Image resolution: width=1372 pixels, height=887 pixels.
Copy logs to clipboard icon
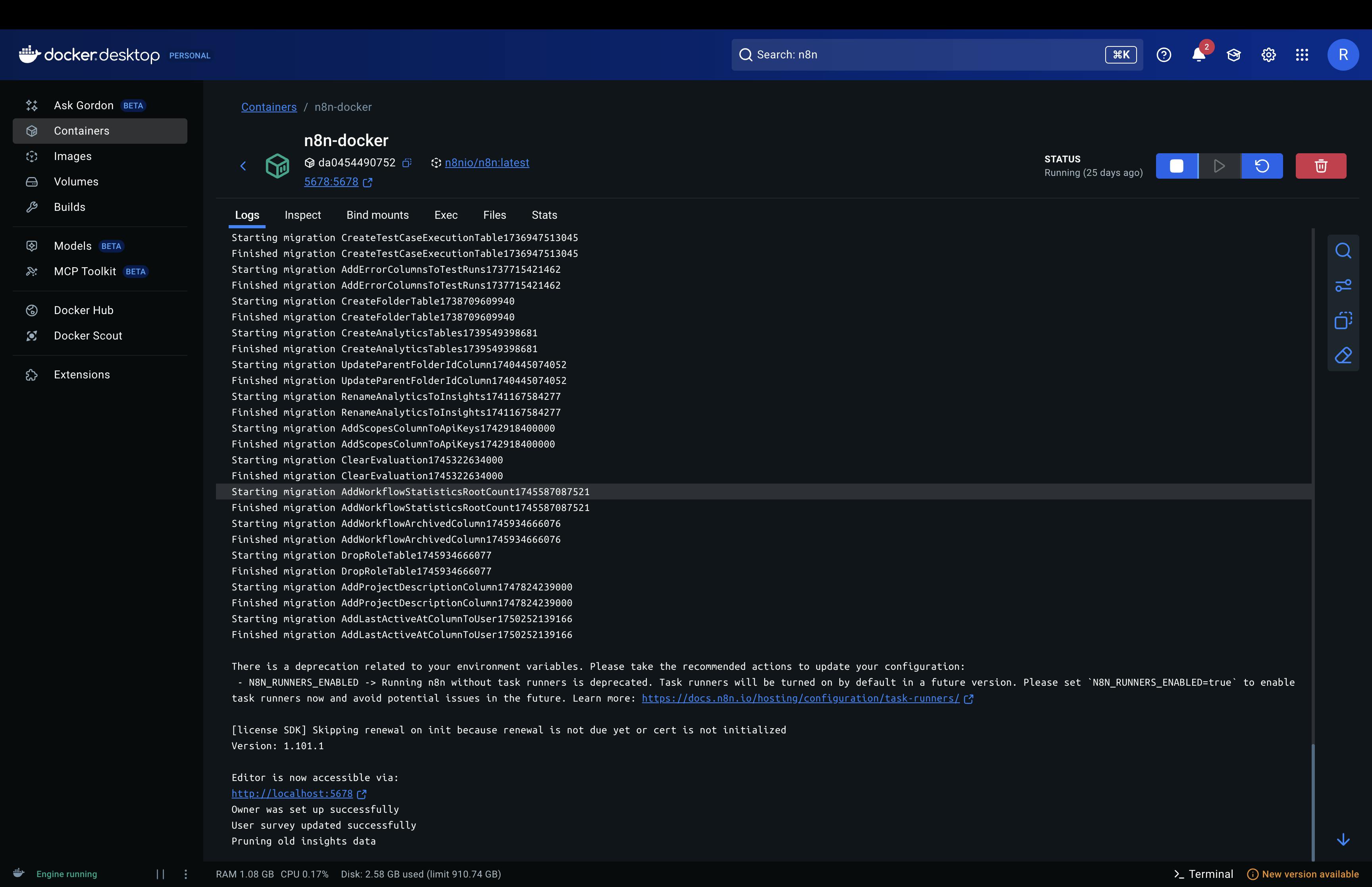(1343, 321)
